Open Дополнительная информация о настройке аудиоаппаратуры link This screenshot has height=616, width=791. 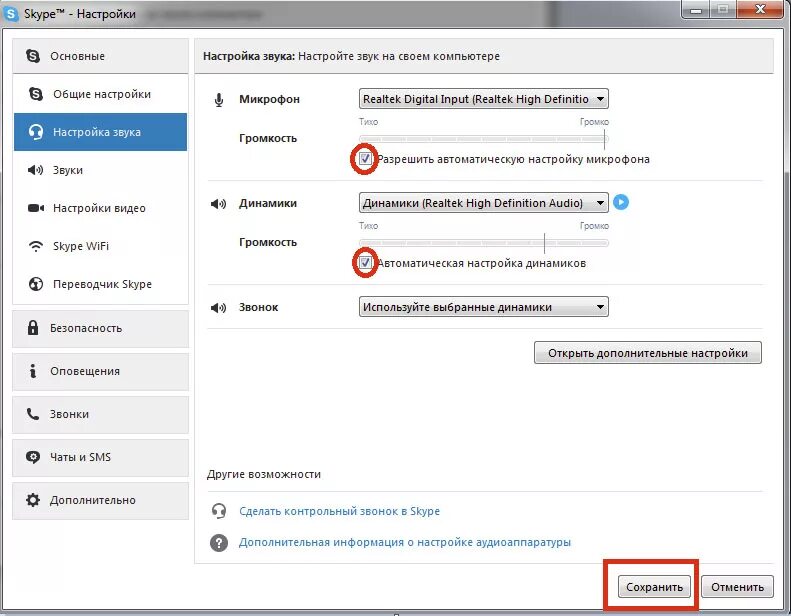[x=405, y=542]
